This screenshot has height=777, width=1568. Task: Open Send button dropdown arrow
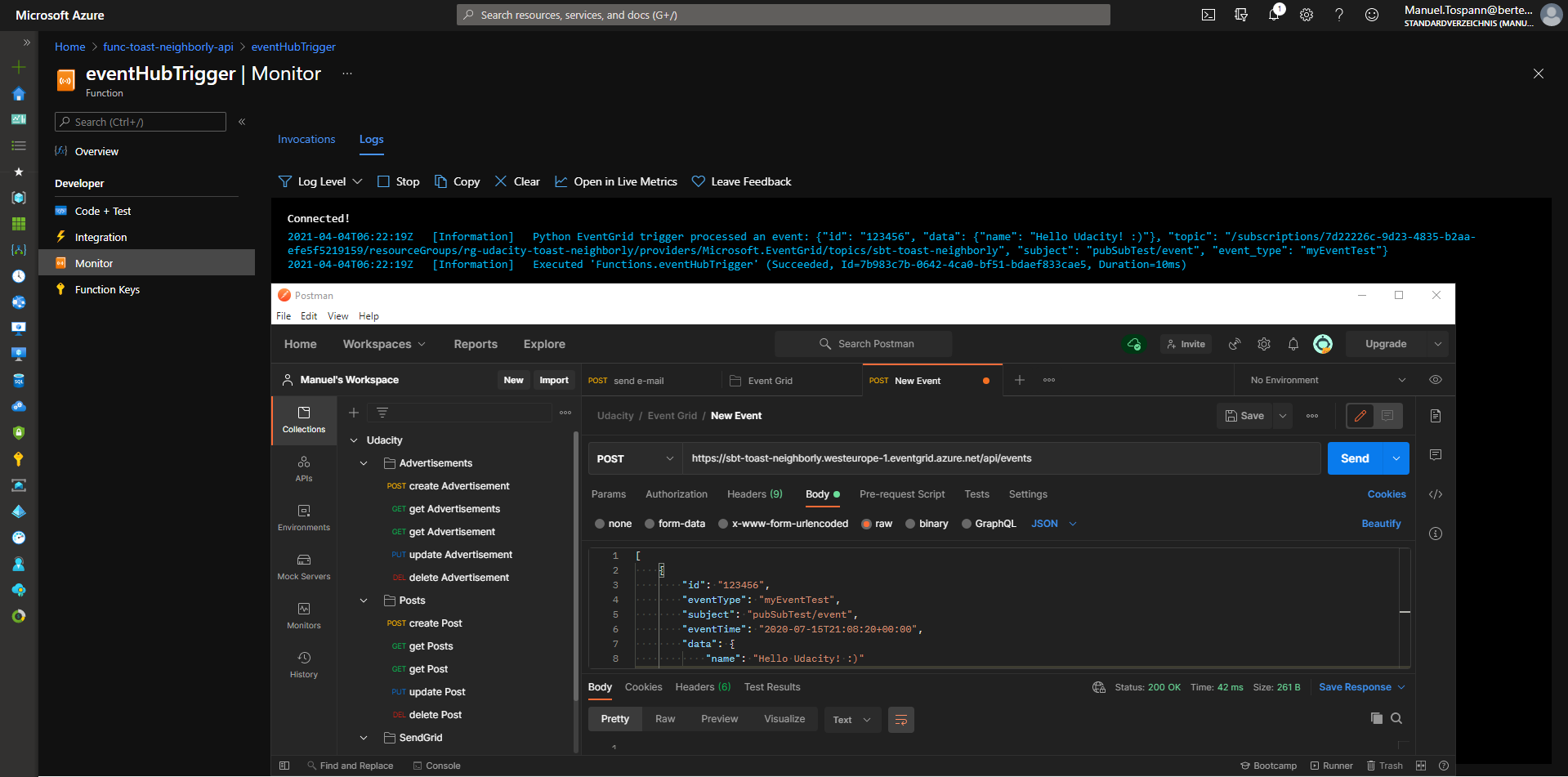pos(1396,458)
